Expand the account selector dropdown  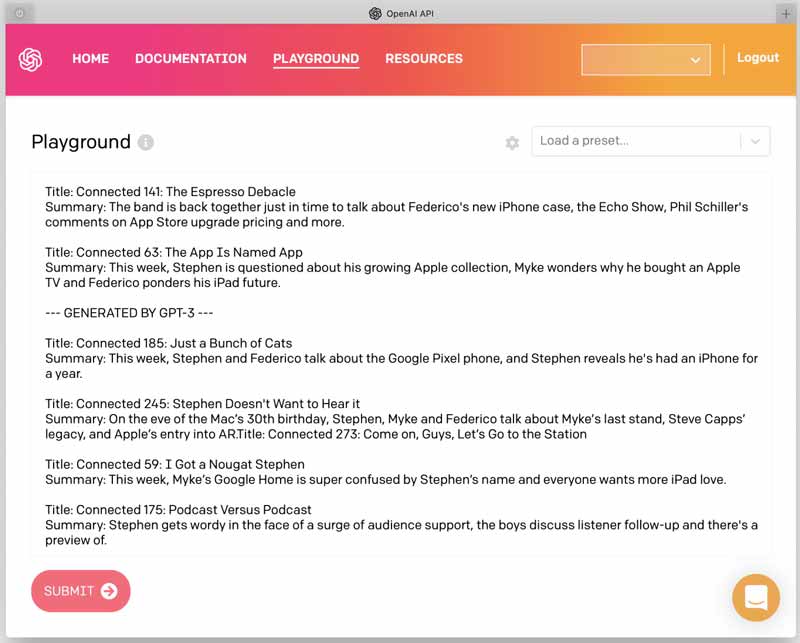[x=645, y=60]
